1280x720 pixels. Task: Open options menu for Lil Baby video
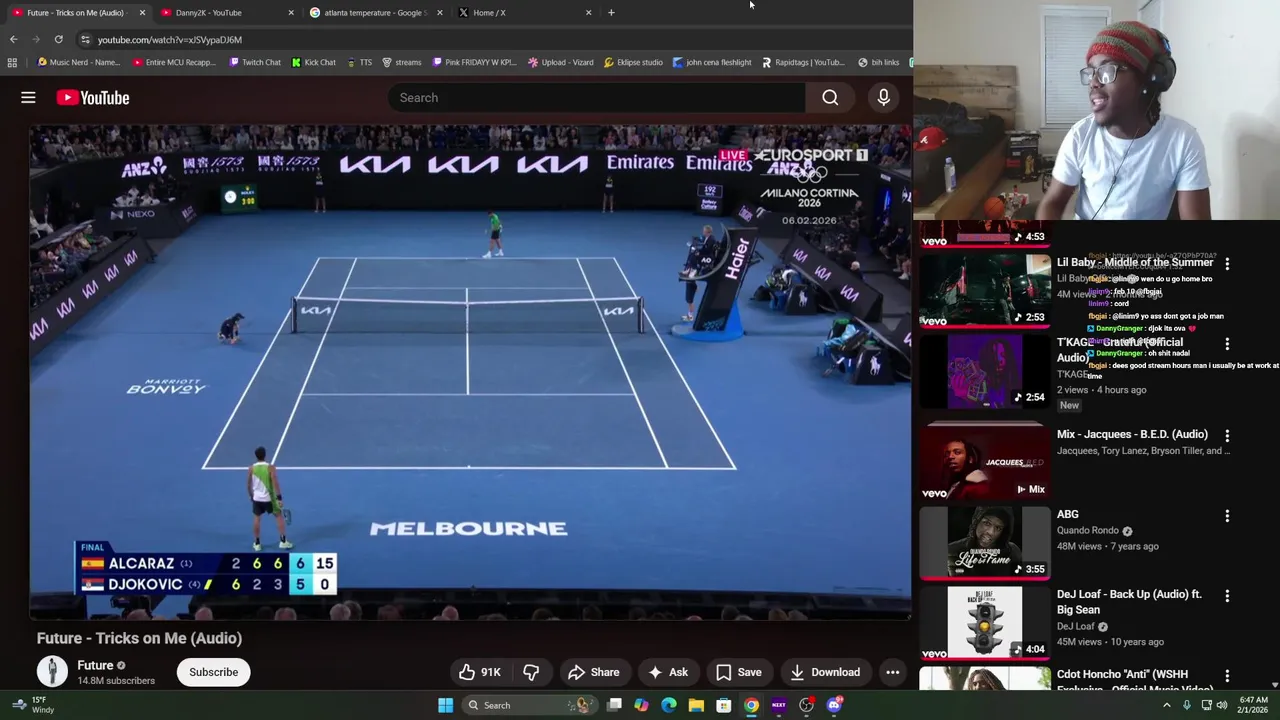point(1227,264)
